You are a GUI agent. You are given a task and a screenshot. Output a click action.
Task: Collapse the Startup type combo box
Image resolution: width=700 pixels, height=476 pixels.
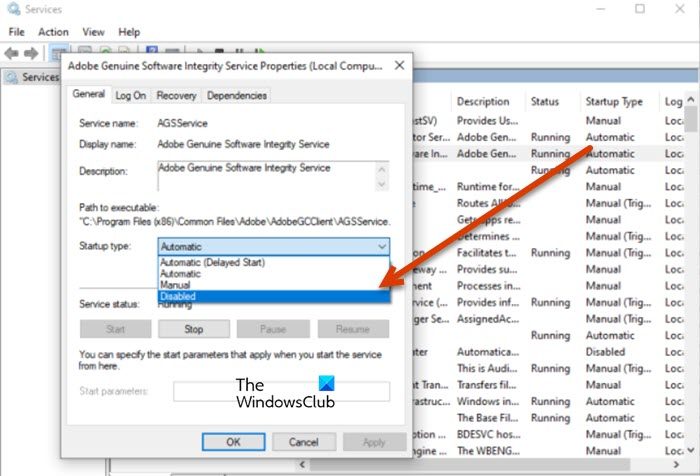tap(382, 246)
